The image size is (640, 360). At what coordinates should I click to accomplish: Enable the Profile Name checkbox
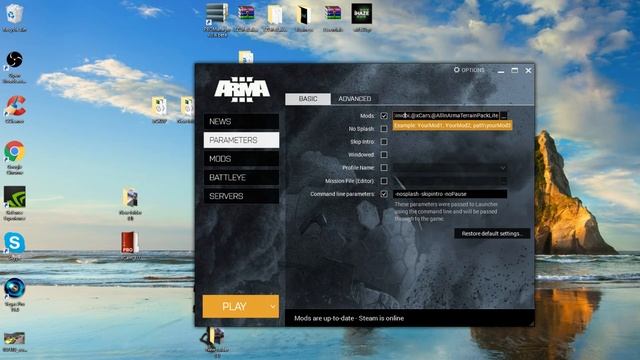click(384, 168)
